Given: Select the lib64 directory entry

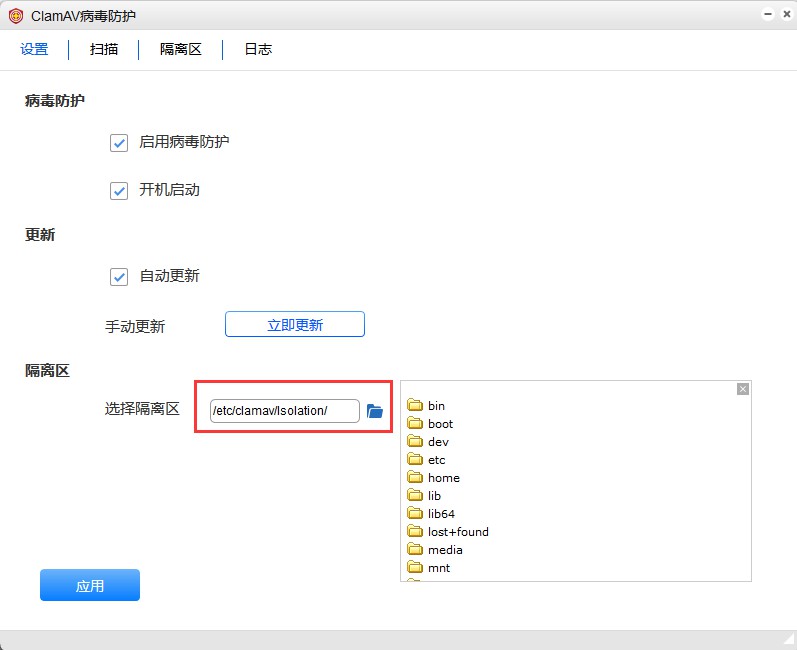Looking at the screenshot, I should click(x=441, y=514).
